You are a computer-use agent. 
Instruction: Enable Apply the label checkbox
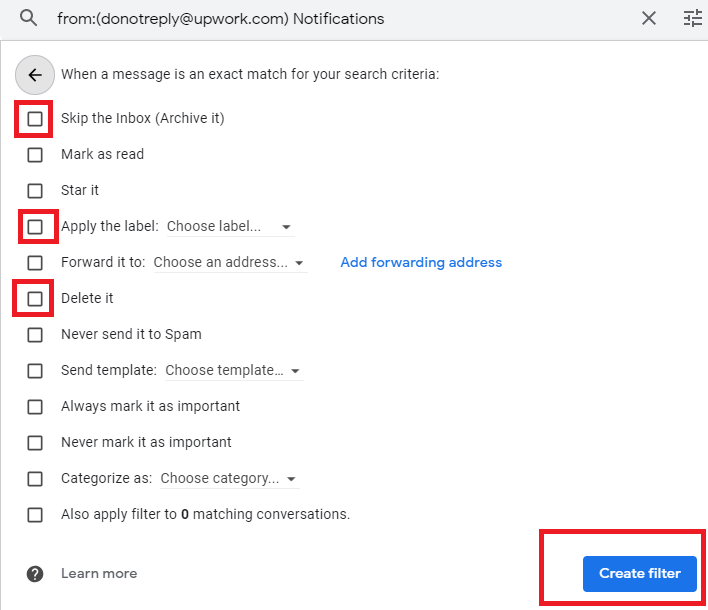[35, 227]
